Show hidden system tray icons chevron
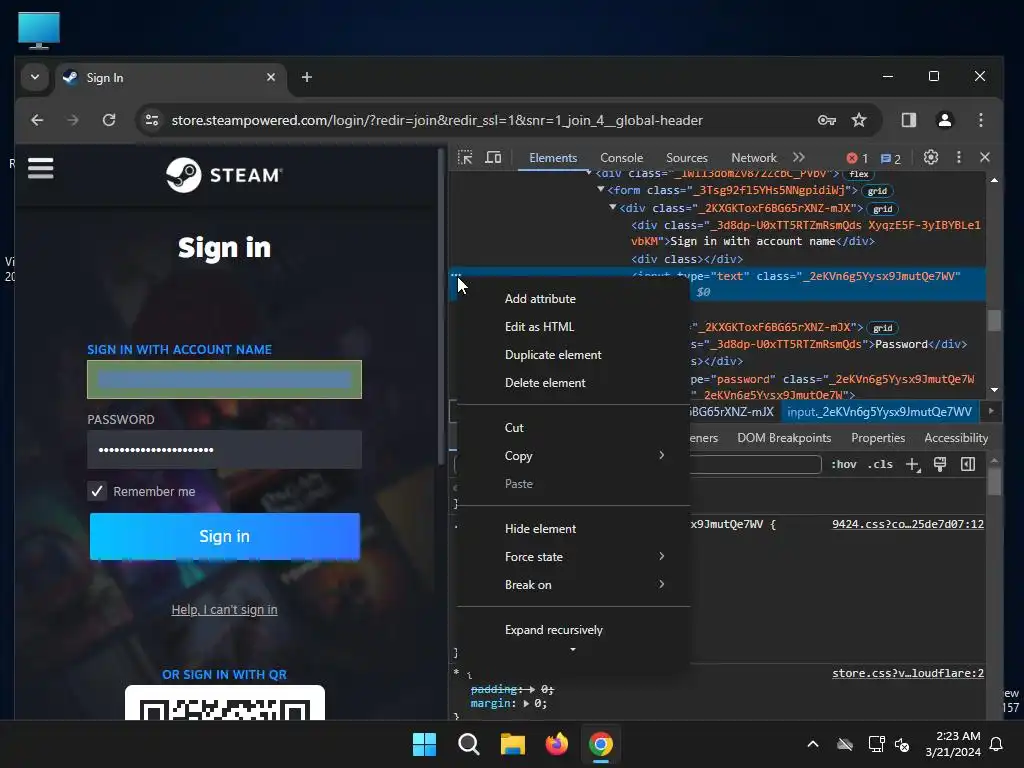This screenshot has width=1024, height=768. coord(812,744)
